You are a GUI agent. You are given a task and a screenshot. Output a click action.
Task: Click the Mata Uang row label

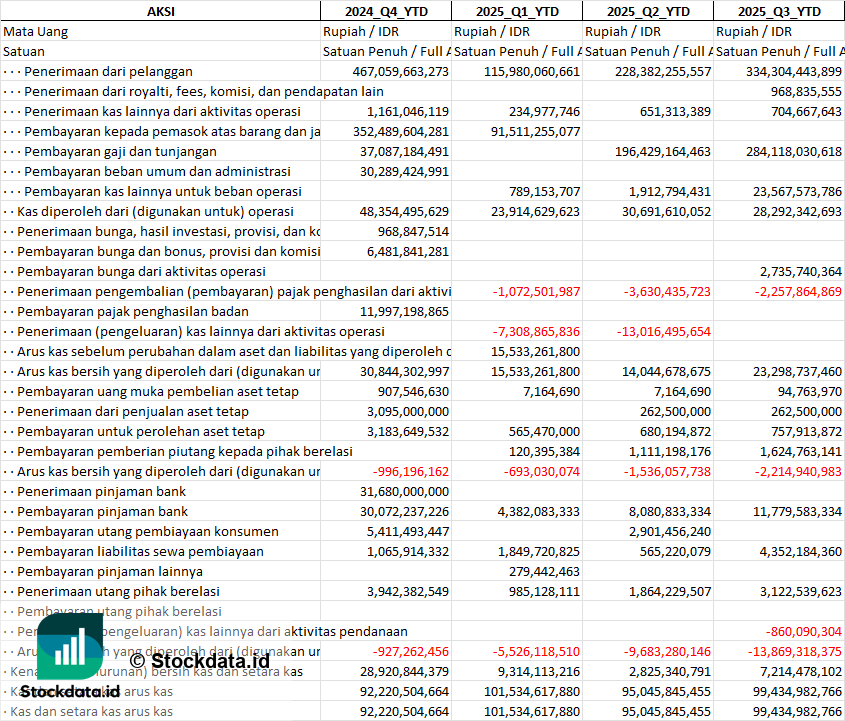36,31
